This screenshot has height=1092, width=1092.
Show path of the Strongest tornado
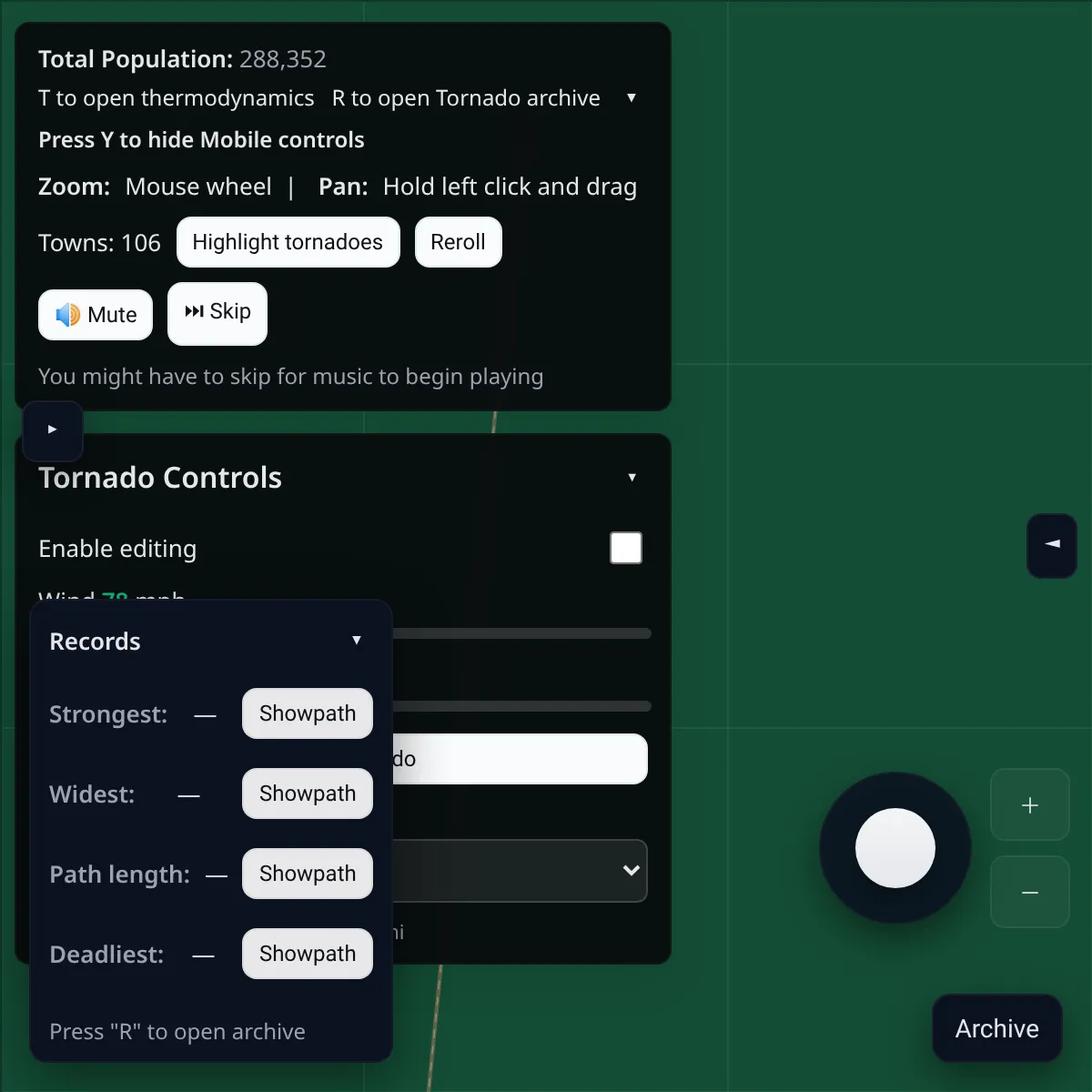click(308, 713)
